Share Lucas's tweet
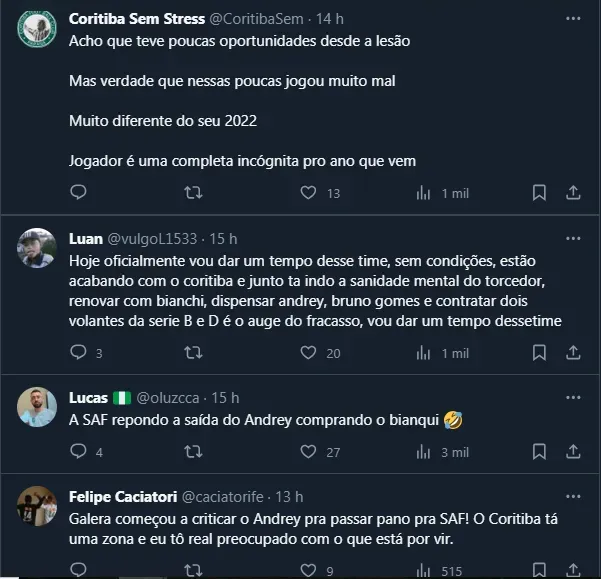This screenshot has height=579, width=601. (x=573, y=452)
